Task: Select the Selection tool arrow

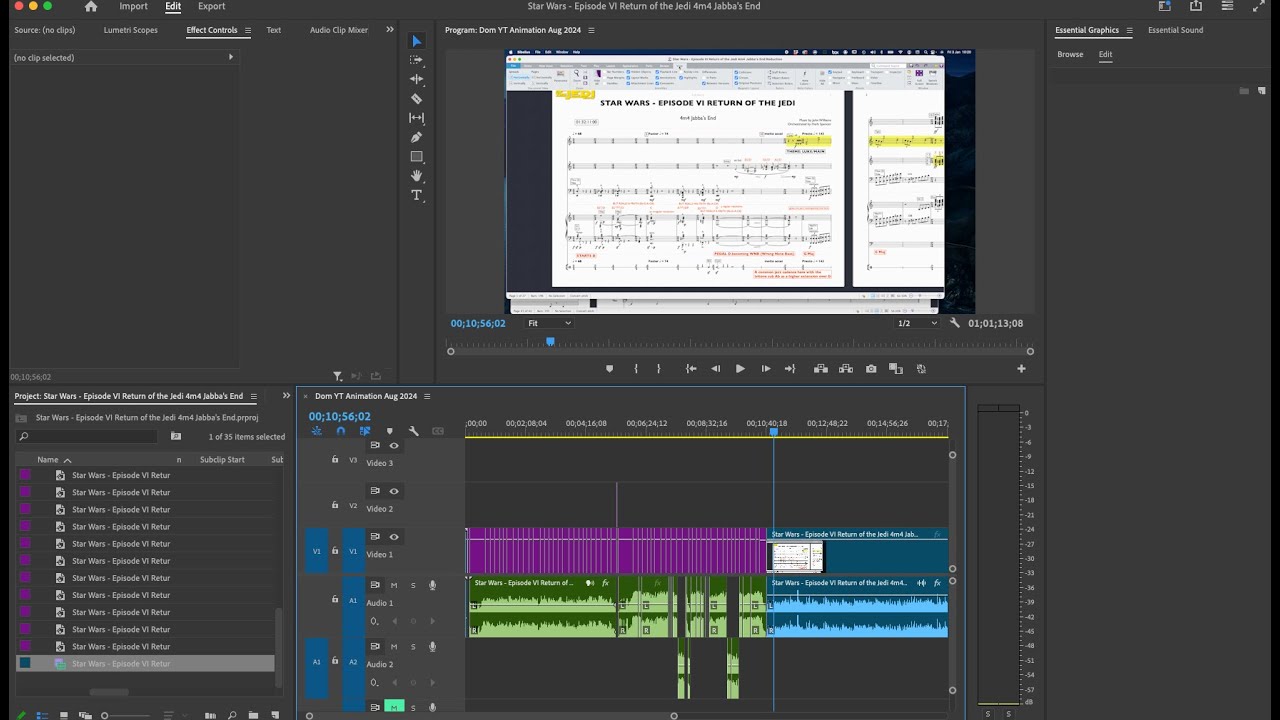Action: pos(417,41)
